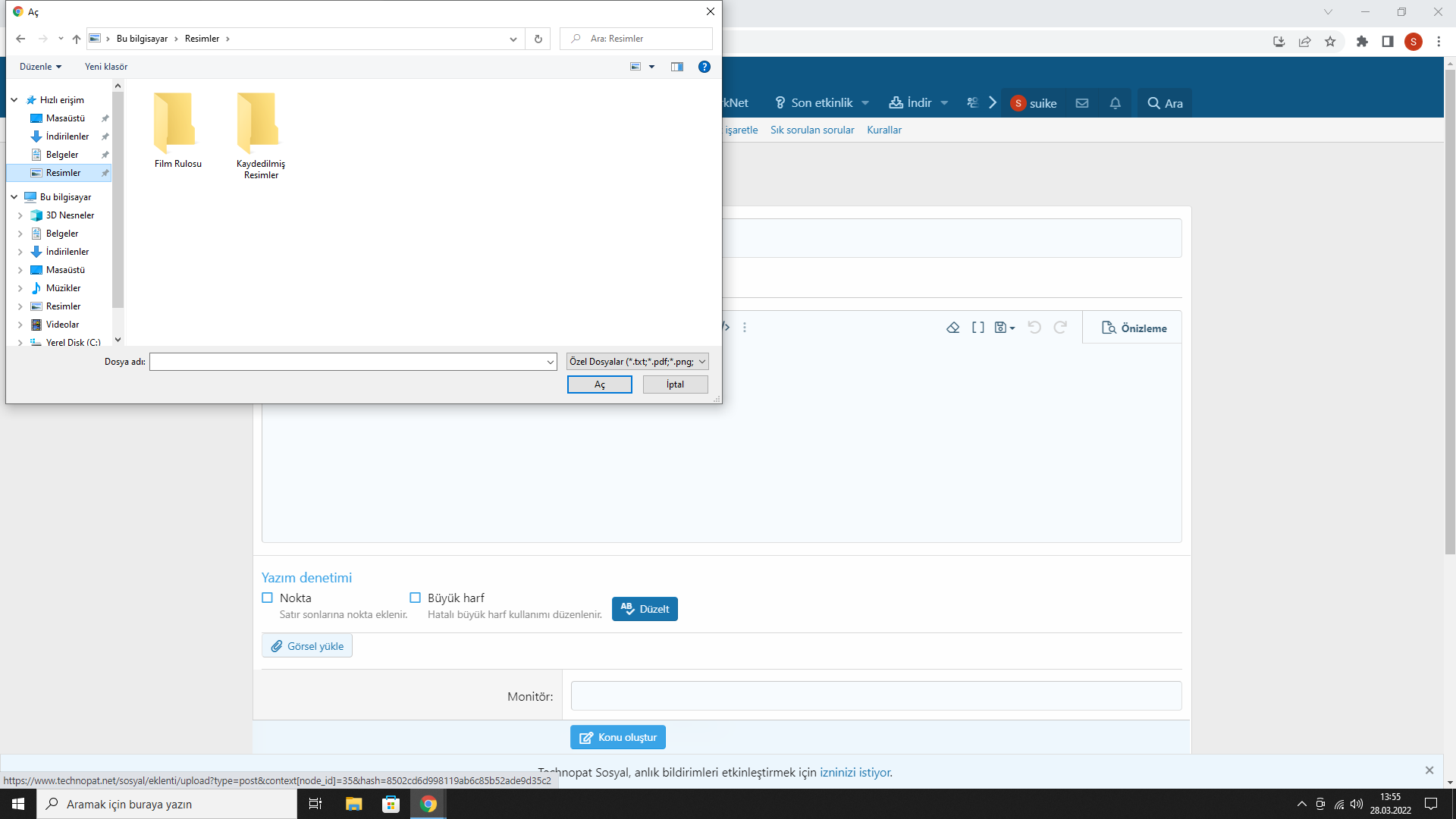Screen dimensions: 1456x819
Task: Open the inbox envelope icon
Action: (x=1082, y=103)
